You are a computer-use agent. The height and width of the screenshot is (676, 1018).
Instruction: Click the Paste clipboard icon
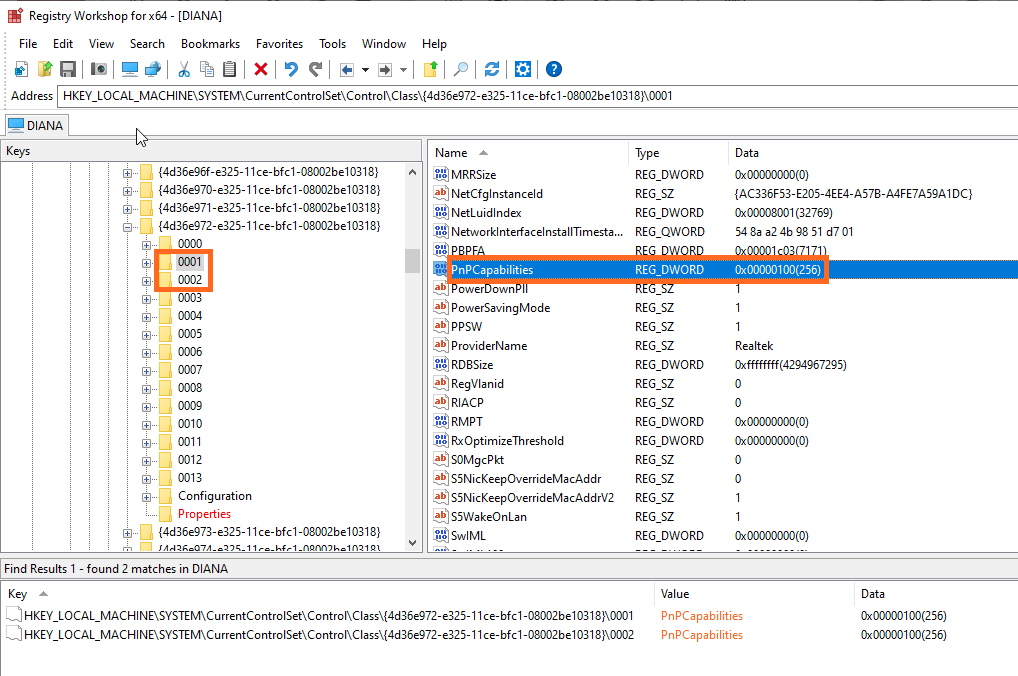(229, 69)
